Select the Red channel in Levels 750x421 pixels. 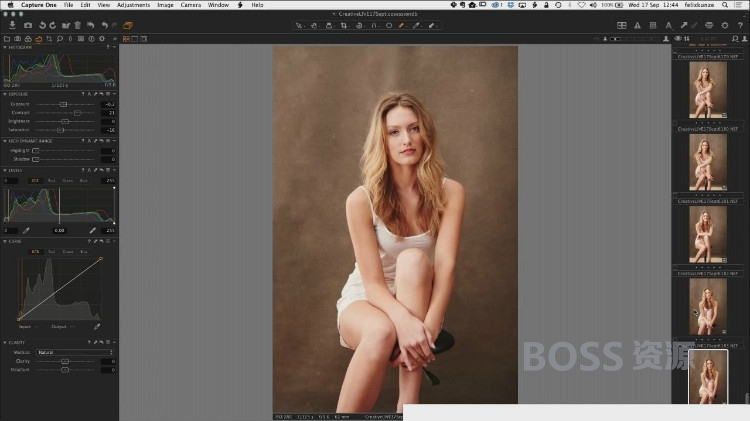[x=52, y=180]
